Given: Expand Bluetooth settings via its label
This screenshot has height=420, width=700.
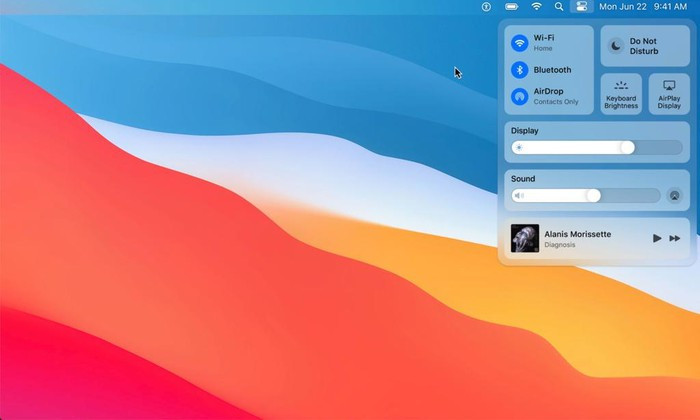Looking at the screenshot, I should pyautogui.click(x=552, y=70).
